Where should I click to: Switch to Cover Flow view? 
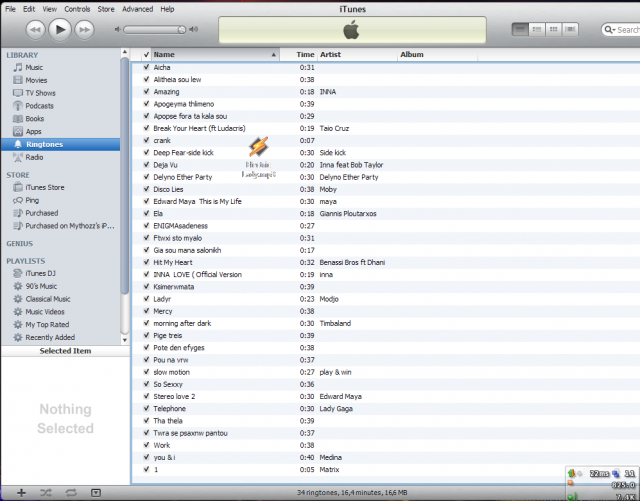pos(570,29)
